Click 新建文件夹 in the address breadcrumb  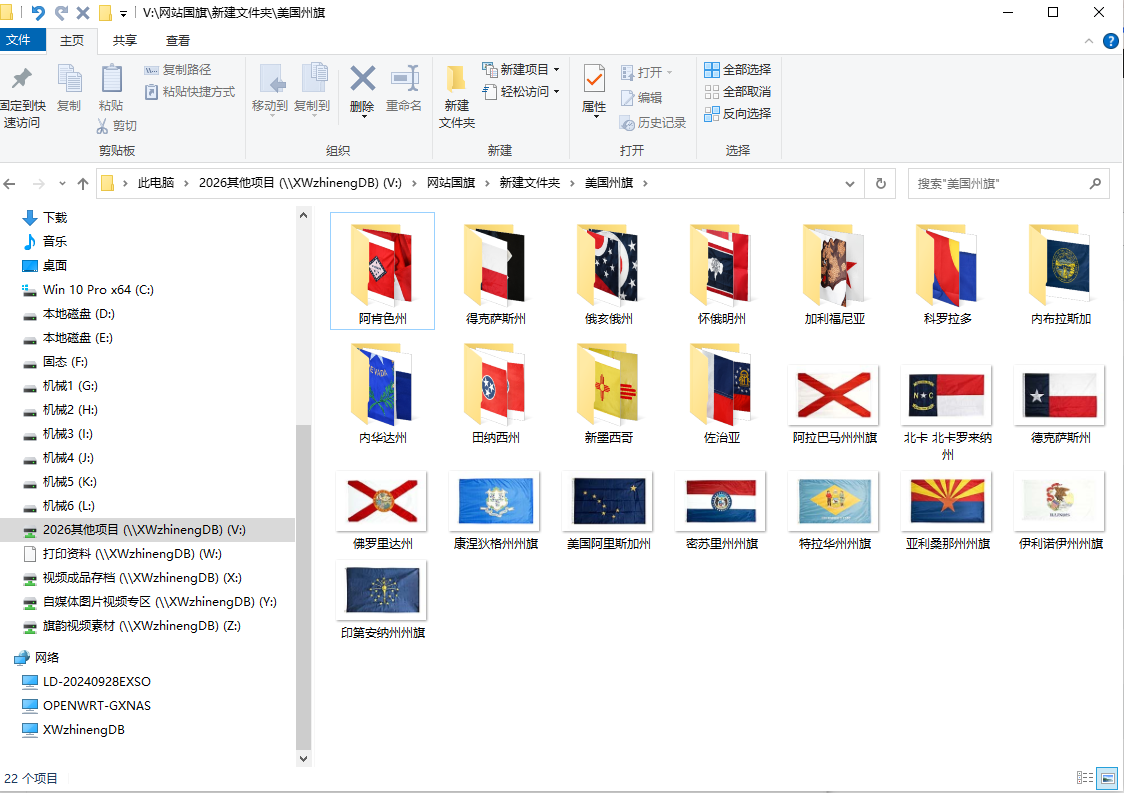[x=530, y=183]
